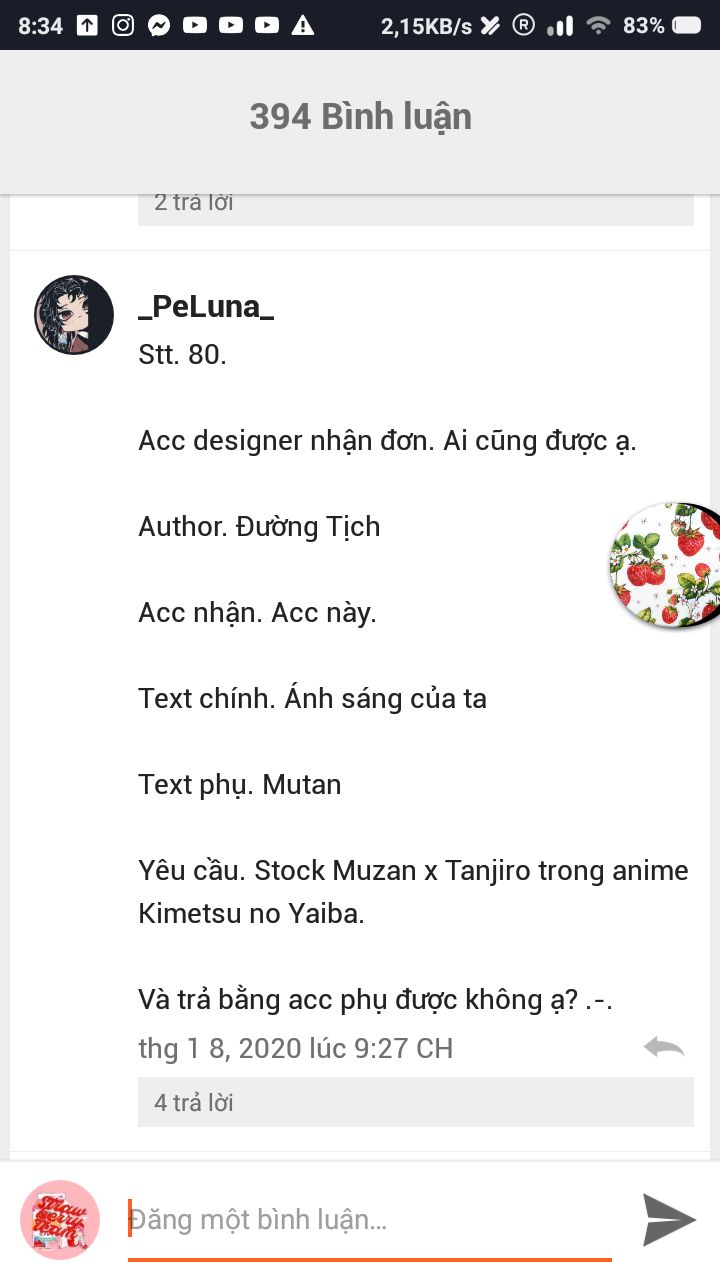Expand the "4 trả lời" replies
This screenshot has width=720, height=1280.
tap(416, 1102)
